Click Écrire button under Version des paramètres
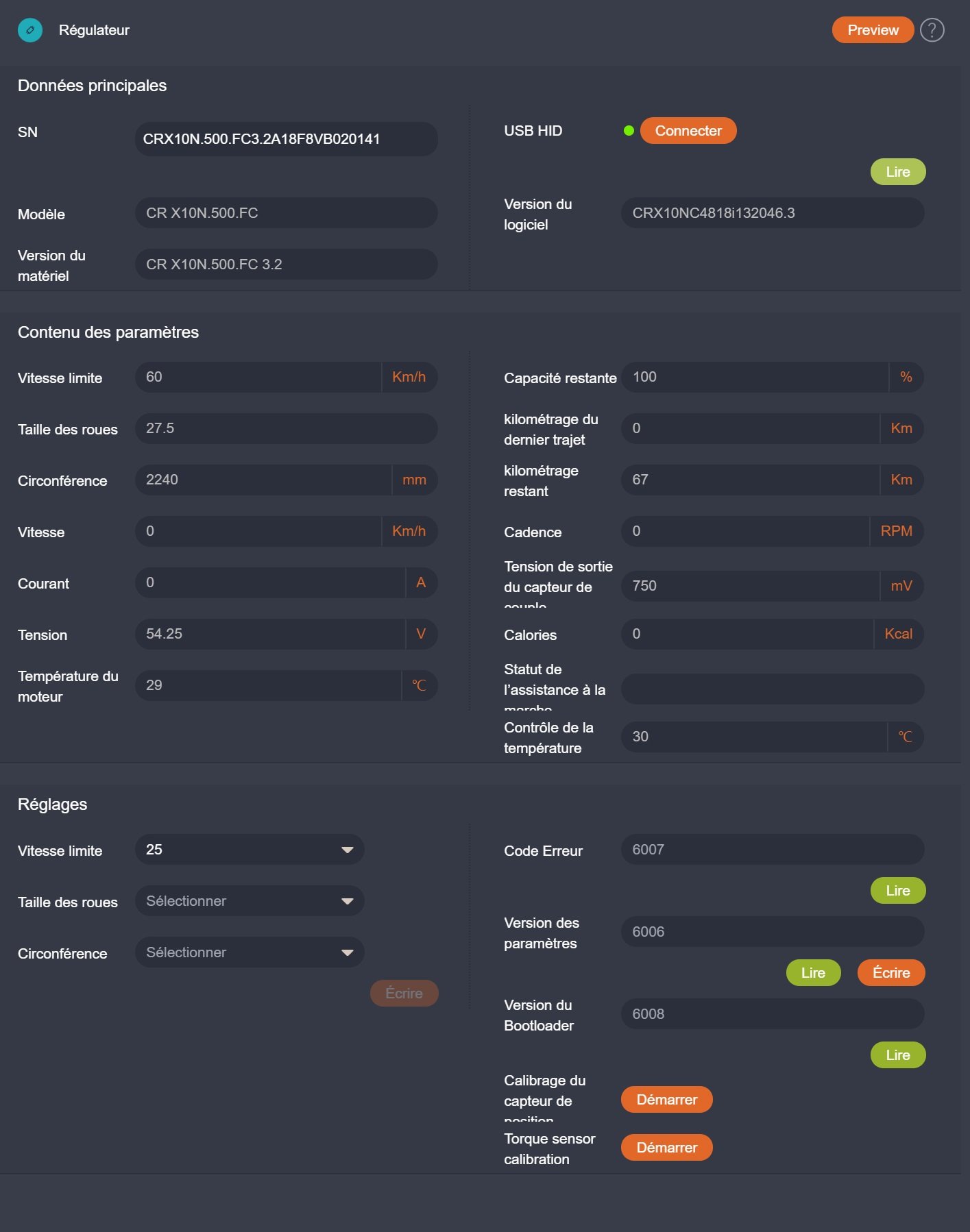The width and height of the screenshot is (970, 1232). tap(891, 973)
